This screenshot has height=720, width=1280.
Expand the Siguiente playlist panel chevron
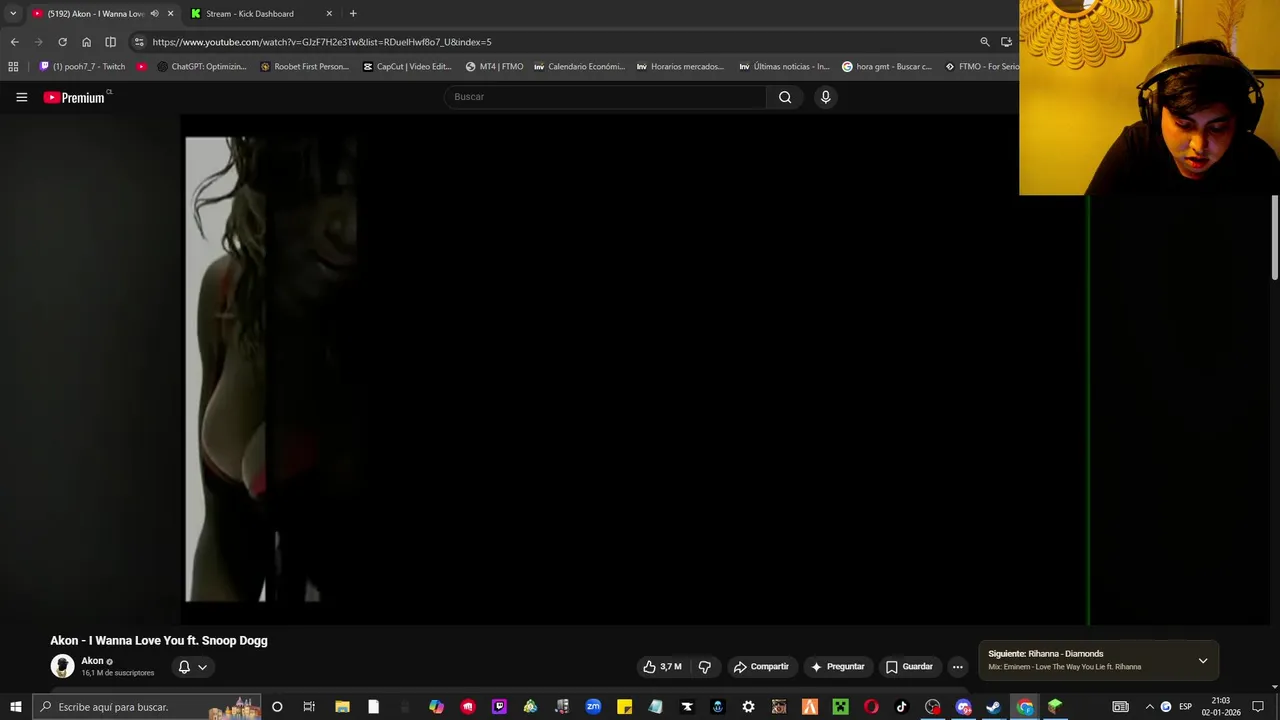(1203, 661)
